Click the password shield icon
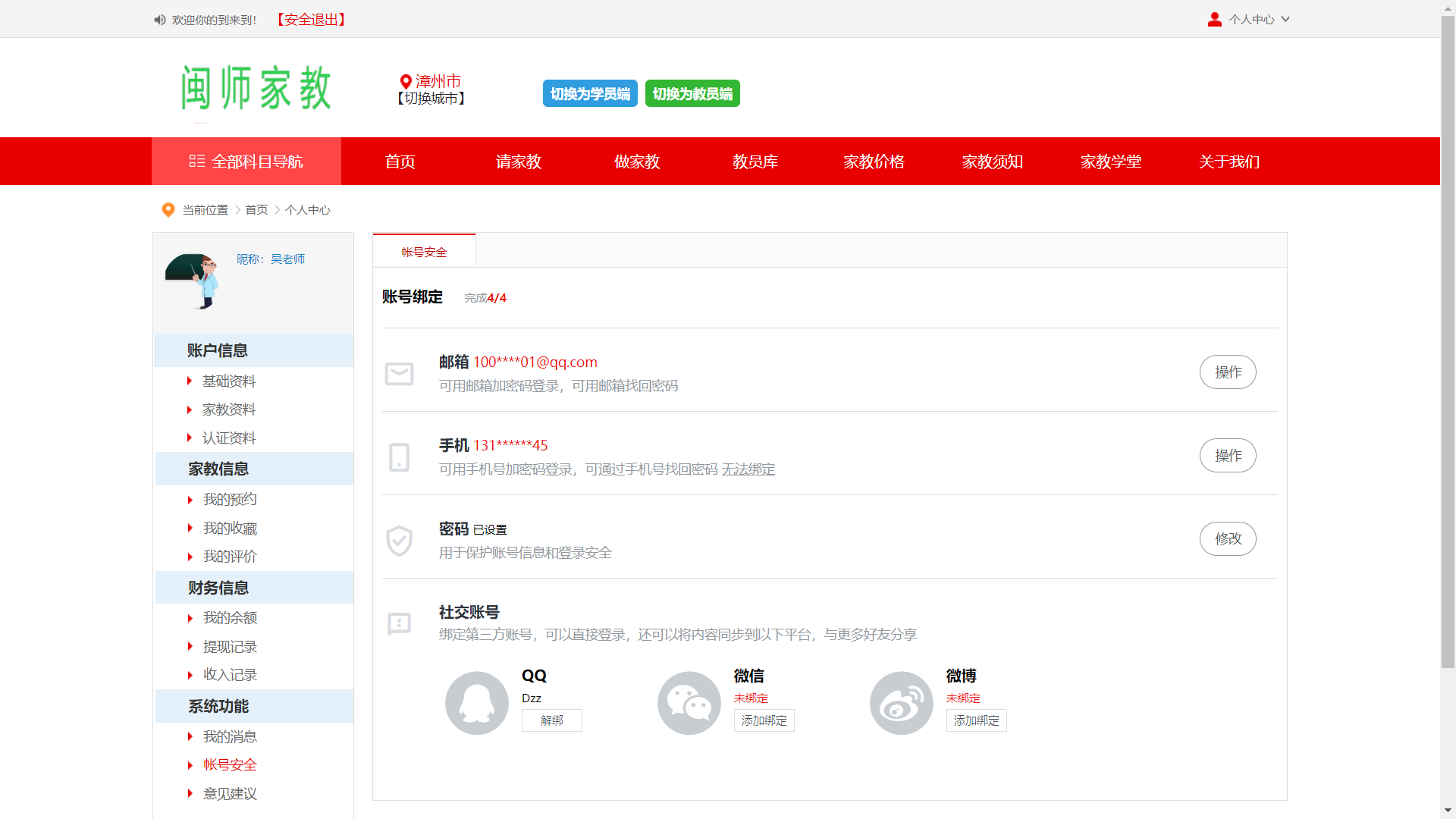 399,541
